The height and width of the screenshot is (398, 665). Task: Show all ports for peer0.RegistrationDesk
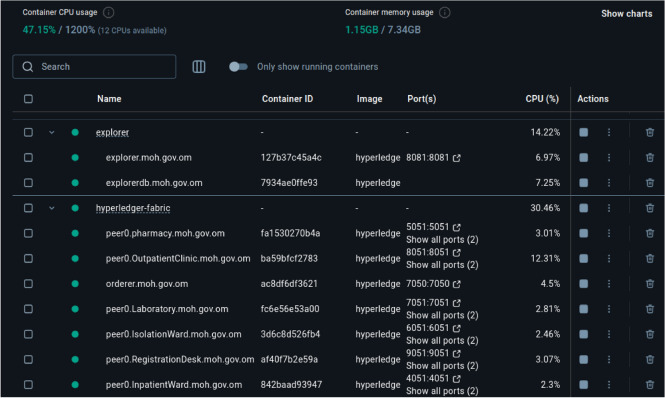[442, 366]
